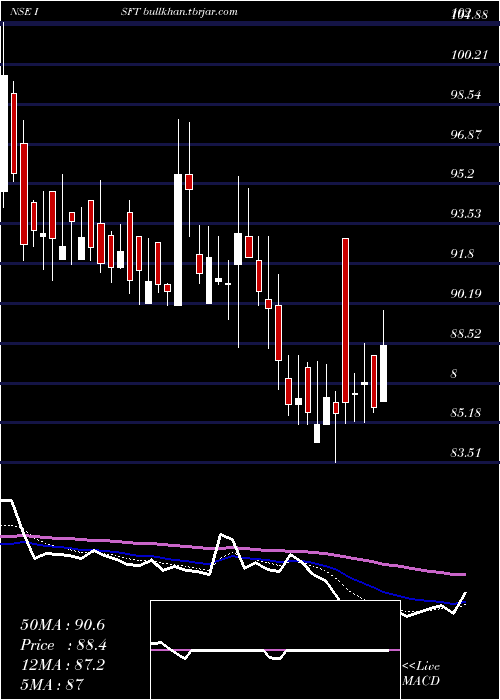The width and height of the screenshot is (500, 700).
Task: Select the 90.19 price axis label
Action: [x=468, y=293]
